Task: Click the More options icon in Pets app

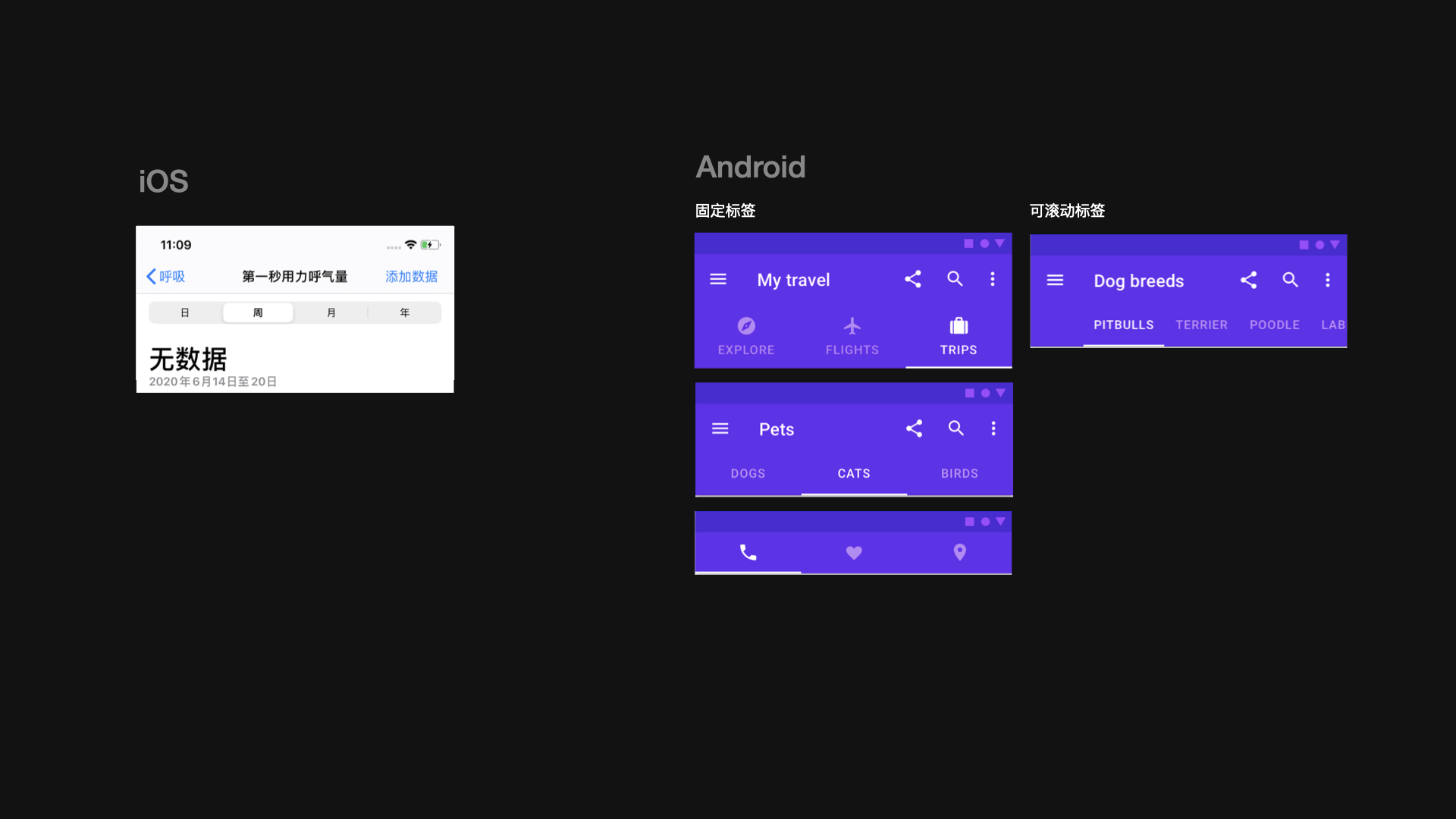Action: pyautogui.click(x=994, y=428)
